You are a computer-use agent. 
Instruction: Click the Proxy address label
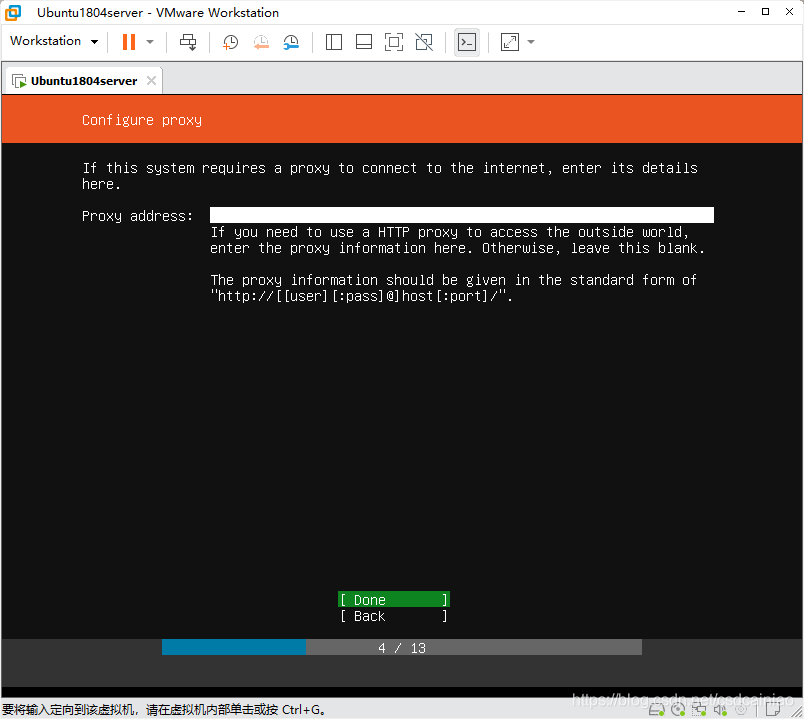coord(137,216)
